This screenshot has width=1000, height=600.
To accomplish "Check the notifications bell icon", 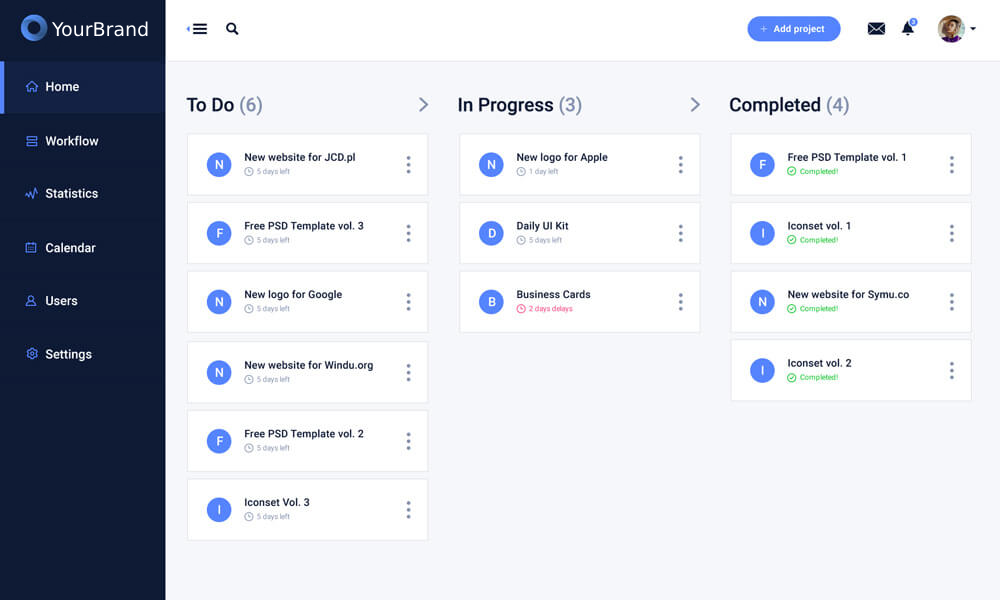I will [x=908, y=28].
